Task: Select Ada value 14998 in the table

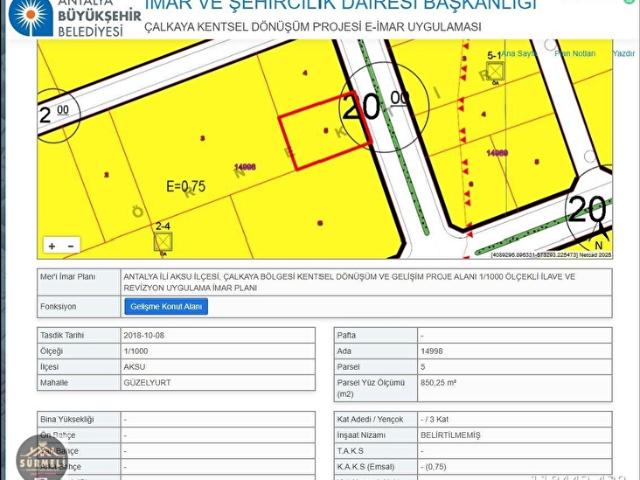Action: [x=432, y=351]
